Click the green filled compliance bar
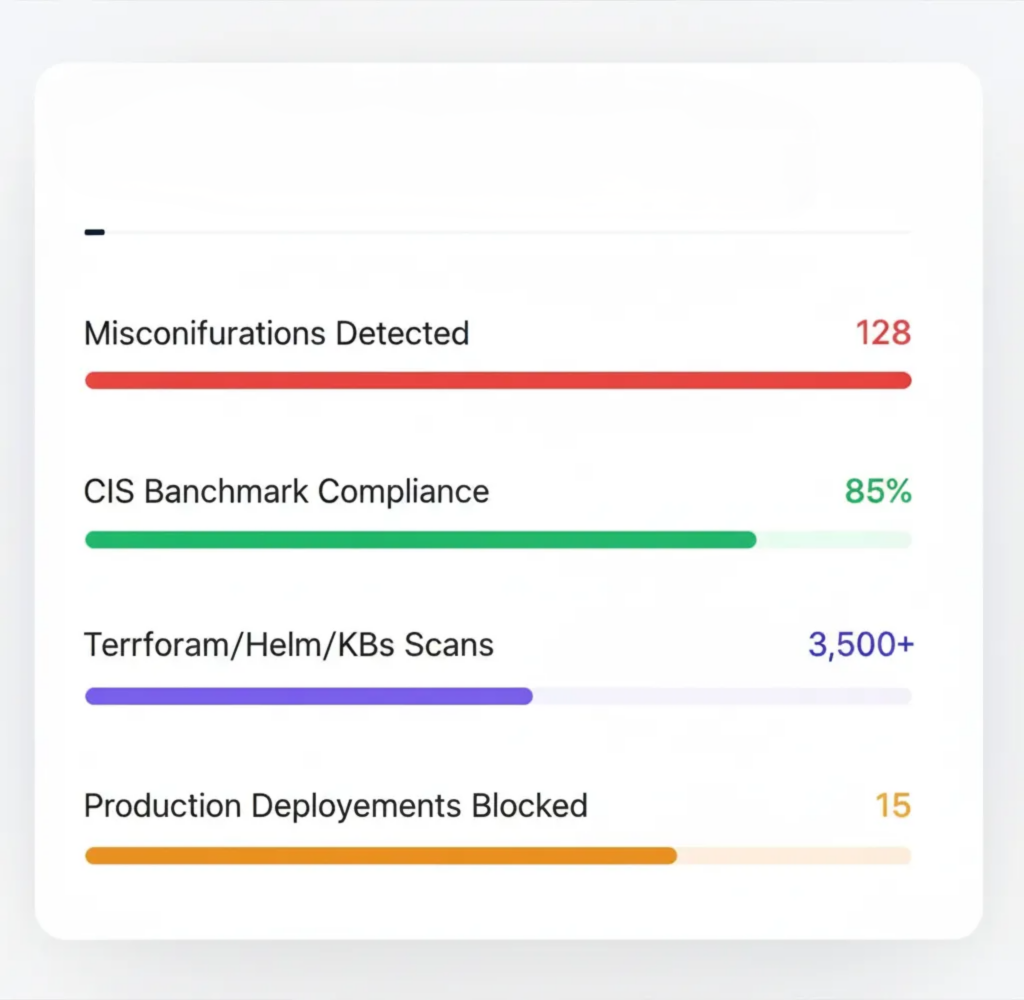 [x=420, y=540]
